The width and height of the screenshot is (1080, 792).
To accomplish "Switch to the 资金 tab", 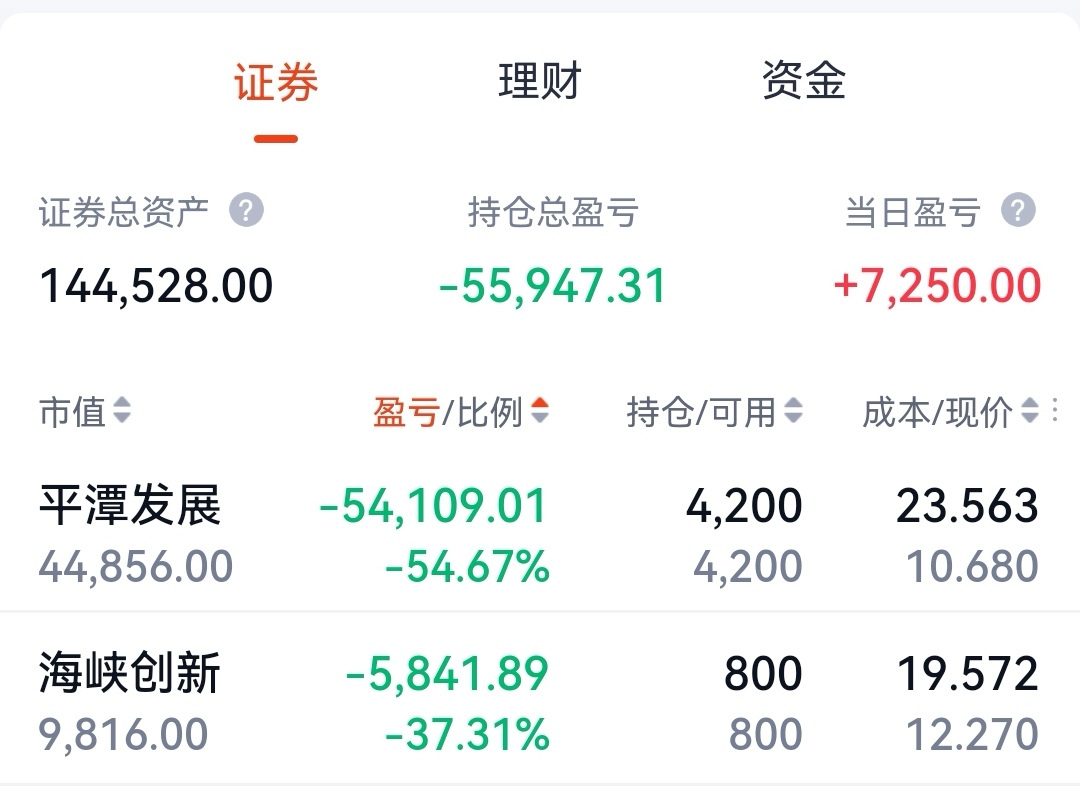I will [803, 81].
